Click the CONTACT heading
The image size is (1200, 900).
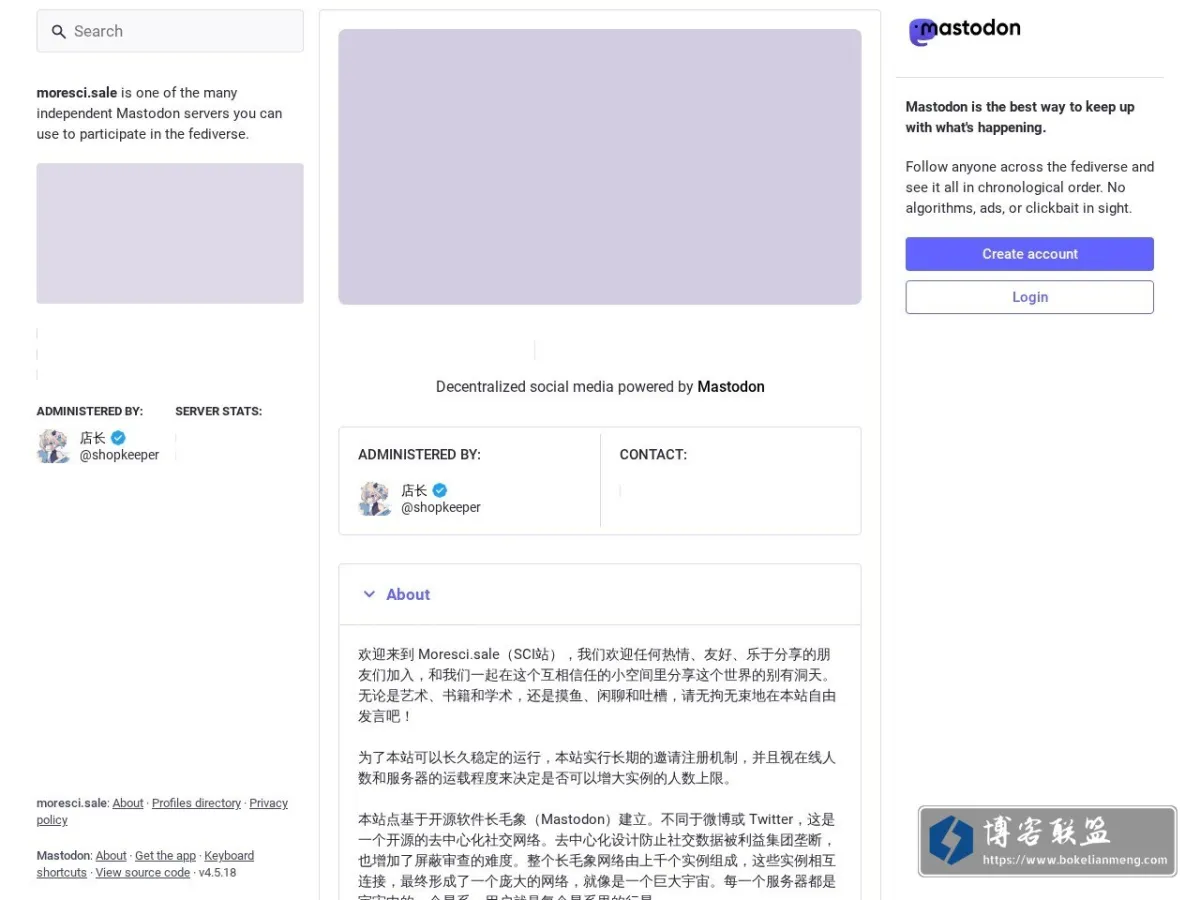tap(653, 454)
